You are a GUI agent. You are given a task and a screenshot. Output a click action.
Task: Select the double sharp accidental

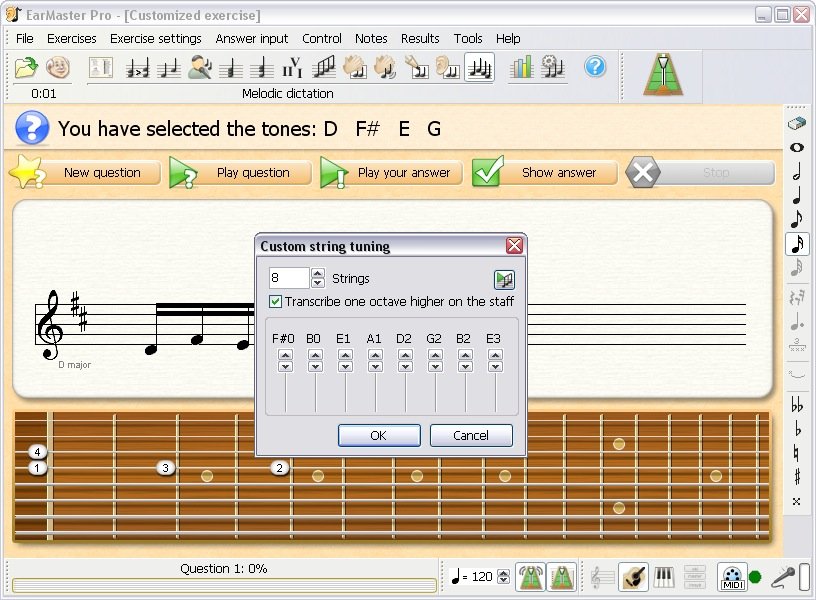(x=797, y=501)
